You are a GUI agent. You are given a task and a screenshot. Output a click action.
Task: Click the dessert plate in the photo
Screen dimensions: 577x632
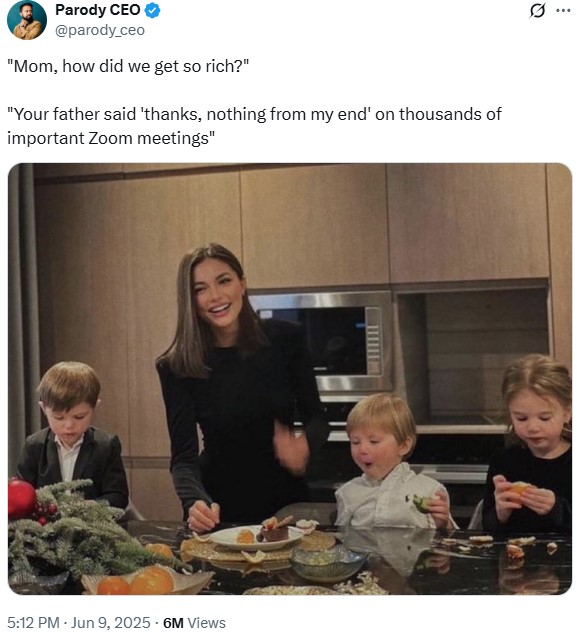click(255, 536)
